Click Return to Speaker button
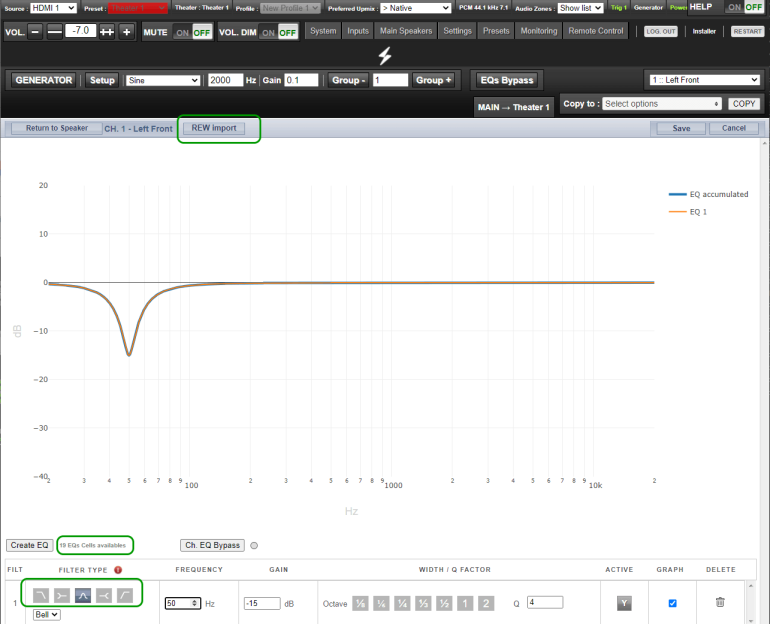Viewport: 770px width, 624px height. [x=57, y=128]
